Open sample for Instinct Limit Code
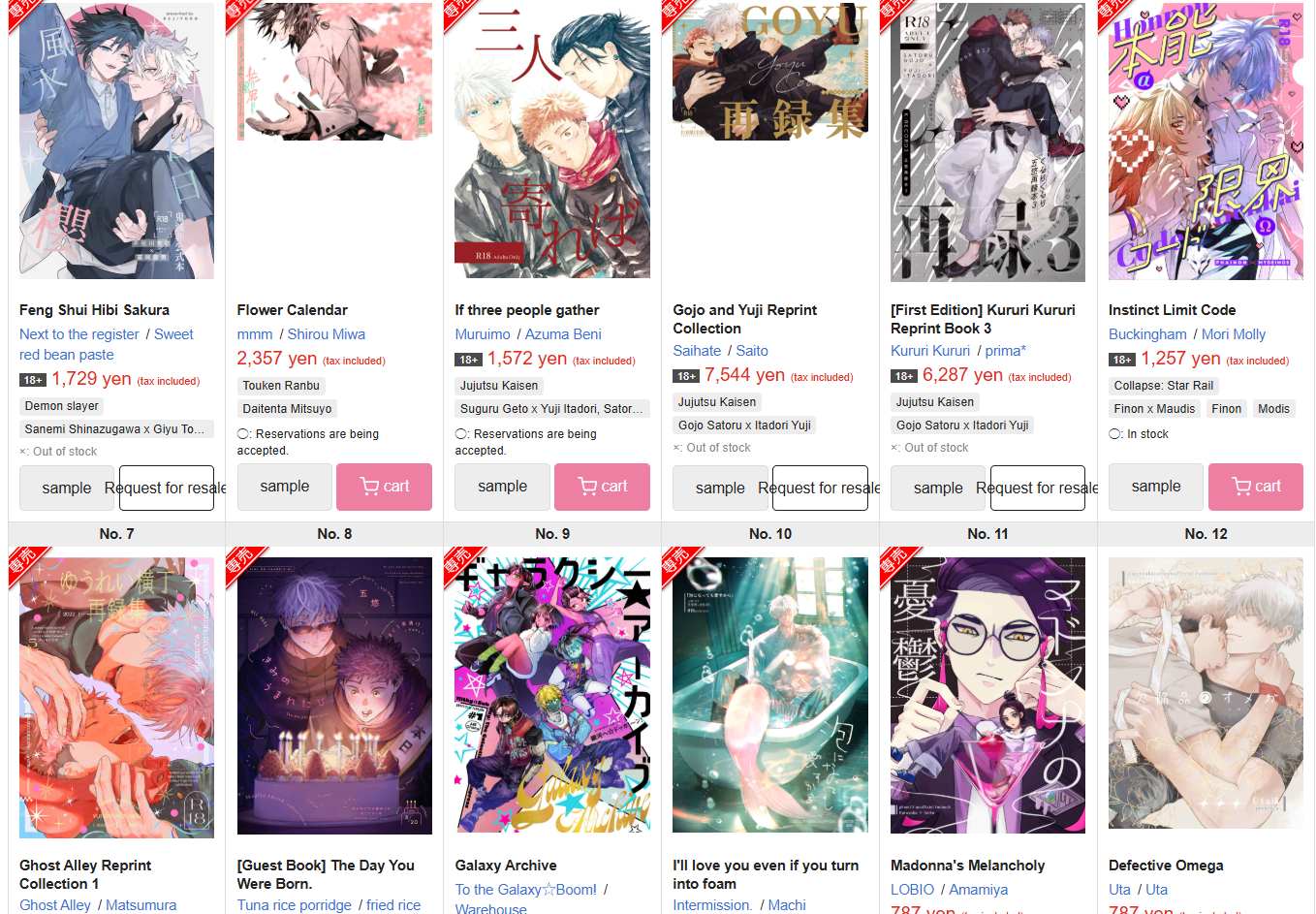Viewport: 1316px width, 914px height. coord(1156,487)
